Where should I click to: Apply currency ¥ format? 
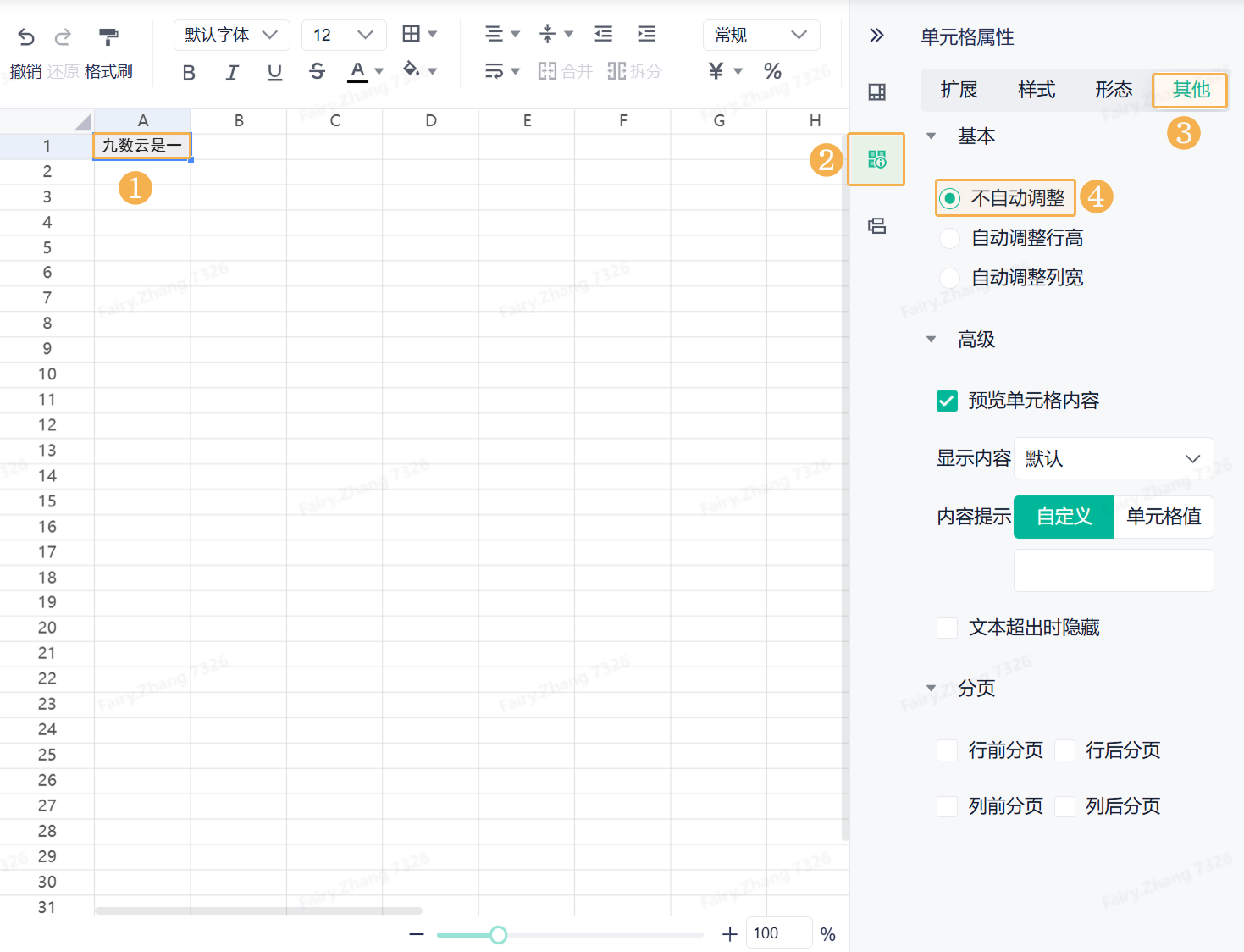[716, 71]
